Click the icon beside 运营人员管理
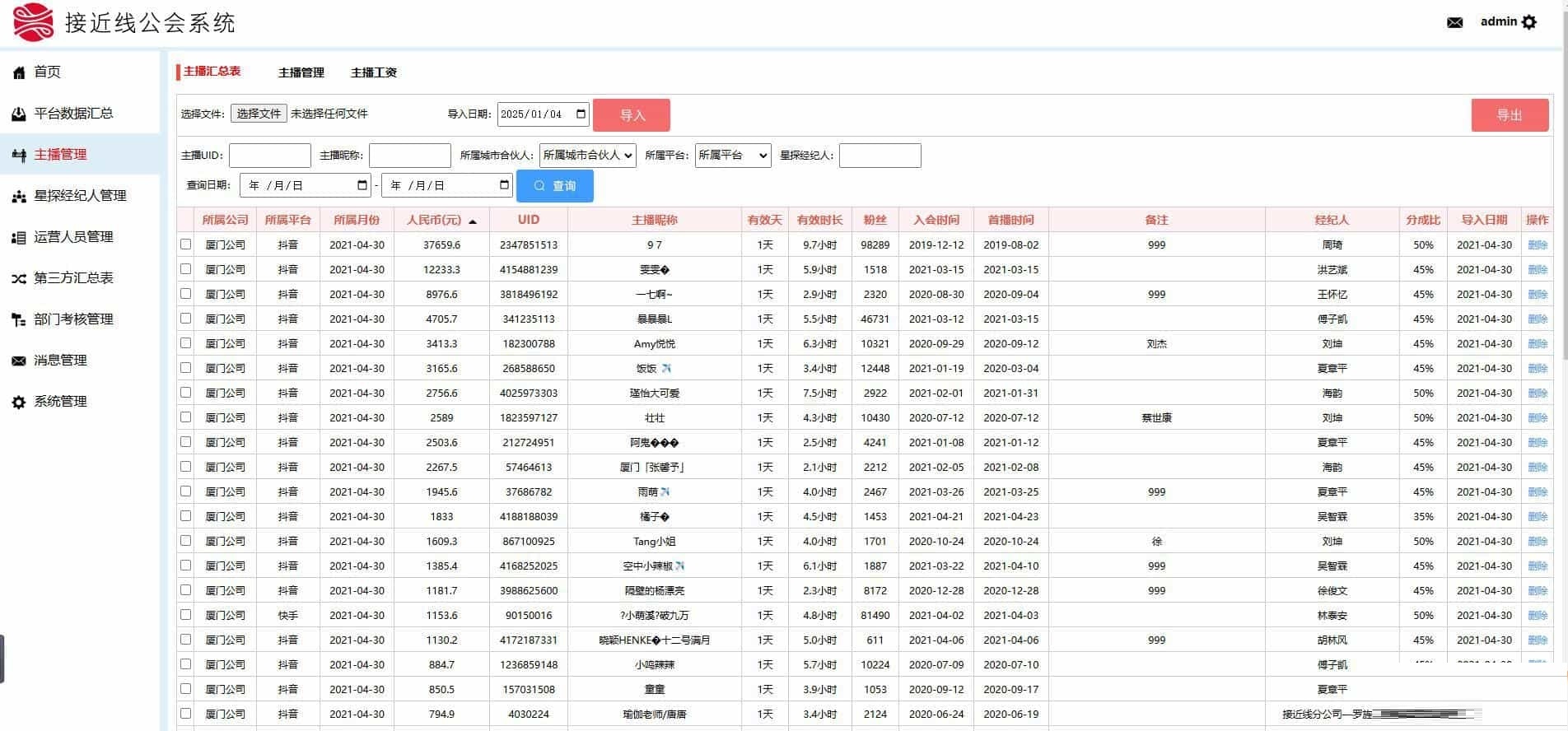1568x731 pixels. (19, 237)
